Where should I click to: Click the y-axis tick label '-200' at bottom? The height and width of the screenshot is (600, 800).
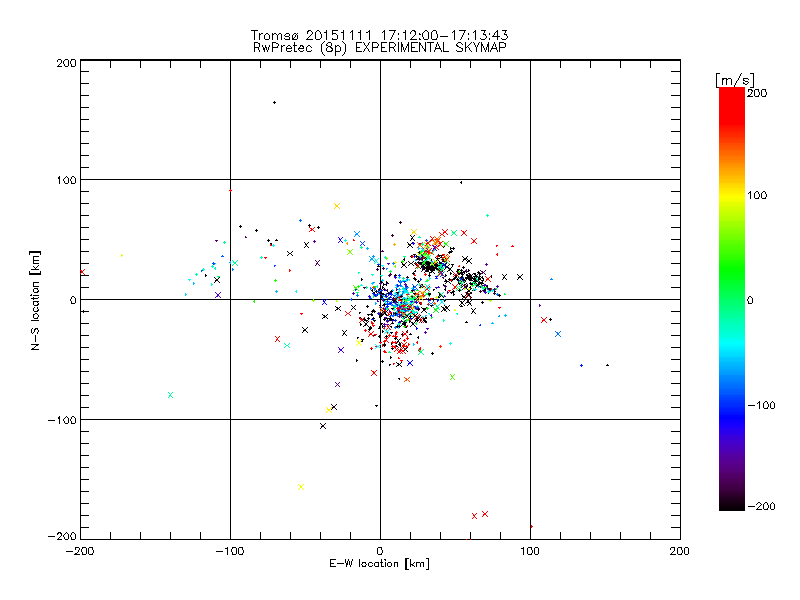62,536
